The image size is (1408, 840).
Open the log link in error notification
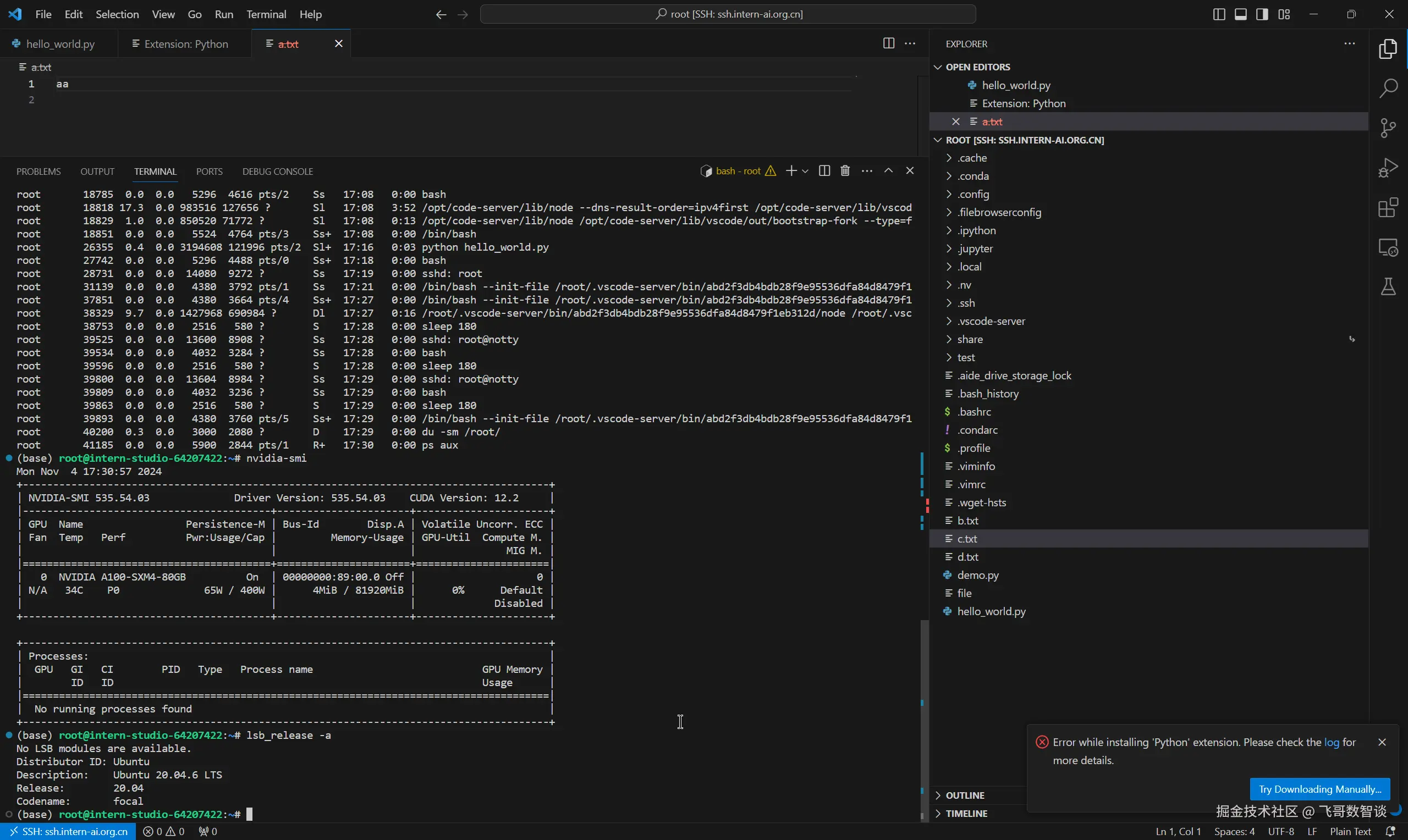point(1332,742)
